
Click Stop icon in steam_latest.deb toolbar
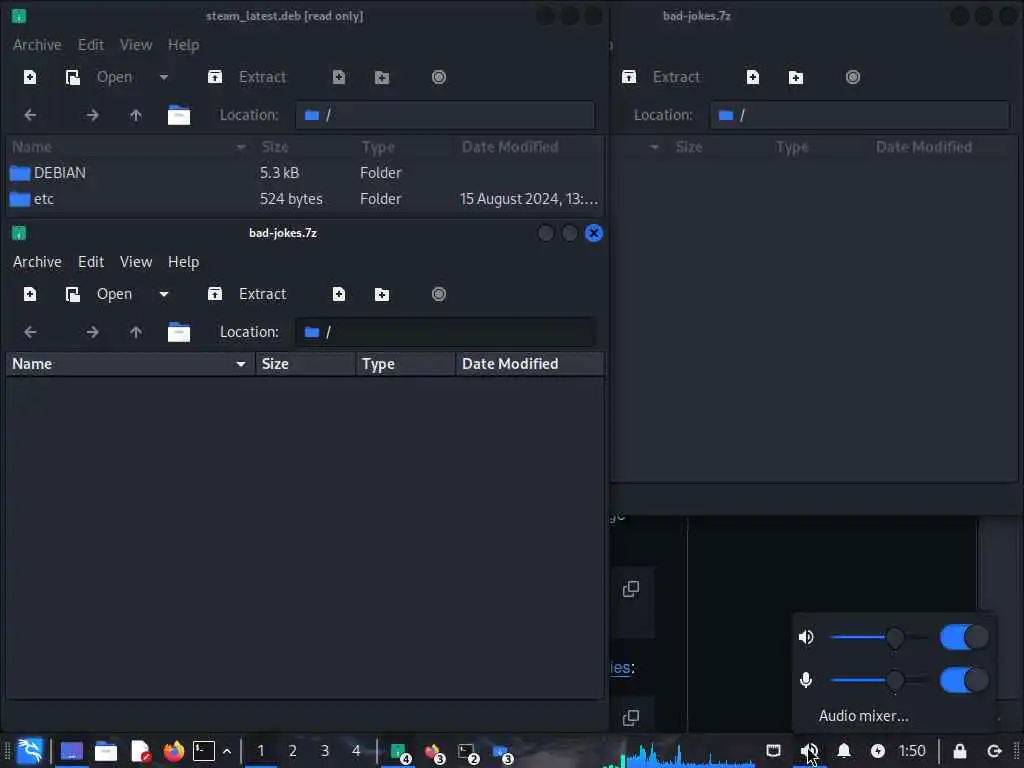coord(439,77)
